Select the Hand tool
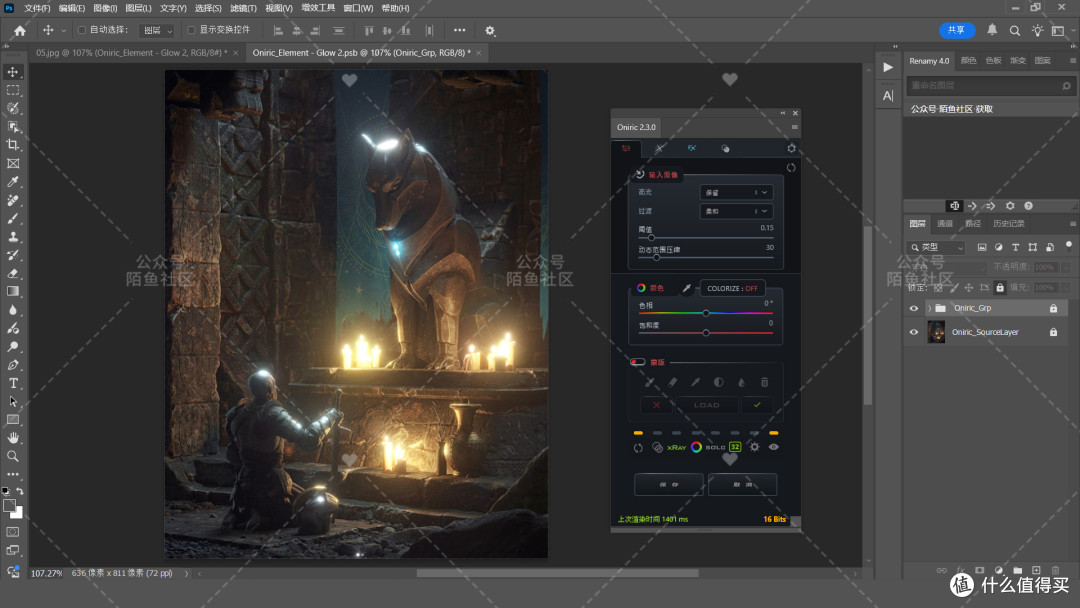 tap(13, 437)
